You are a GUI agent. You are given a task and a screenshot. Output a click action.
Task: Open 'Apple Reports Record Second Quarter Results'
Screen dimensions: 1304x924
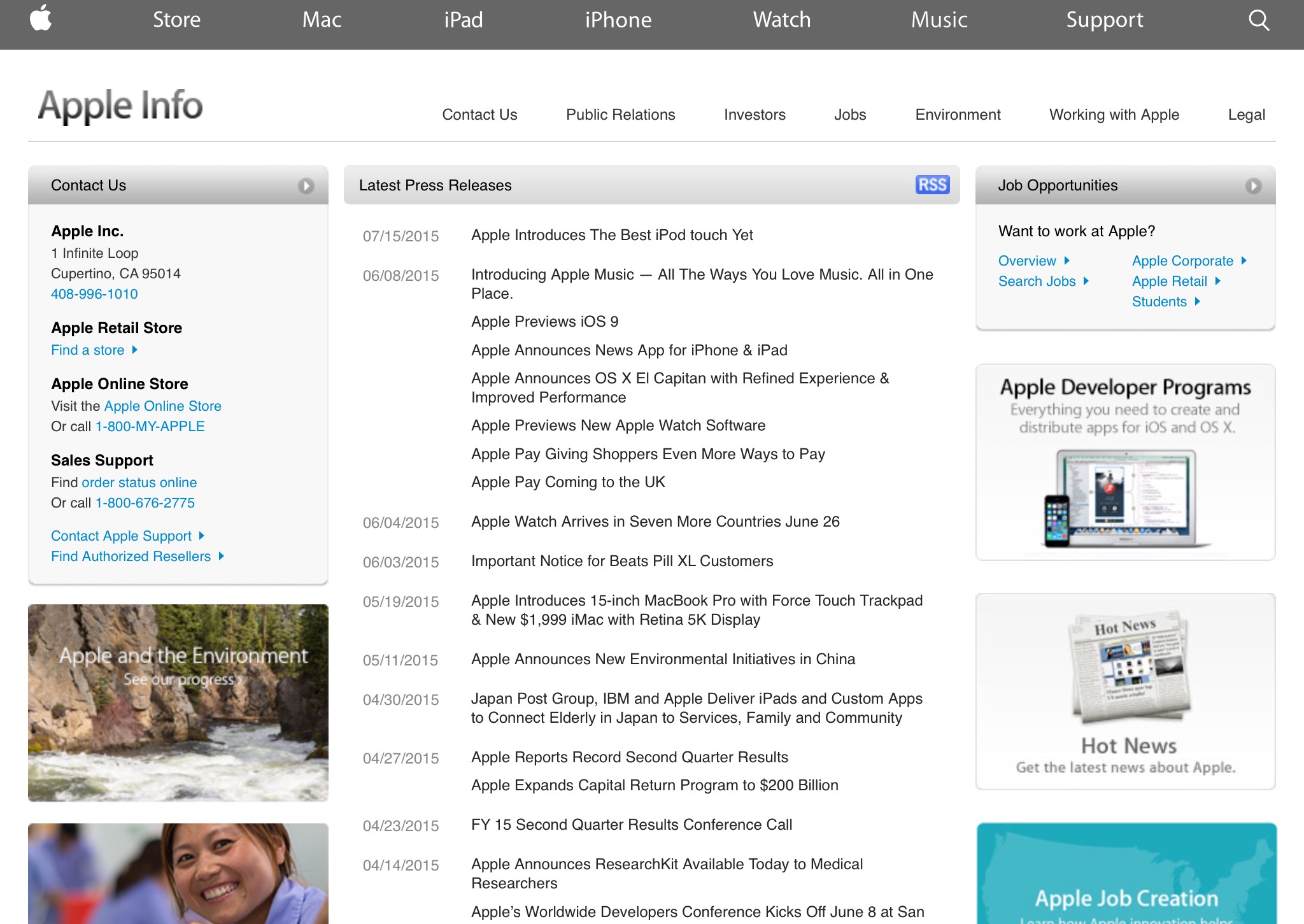pos(630,758)
